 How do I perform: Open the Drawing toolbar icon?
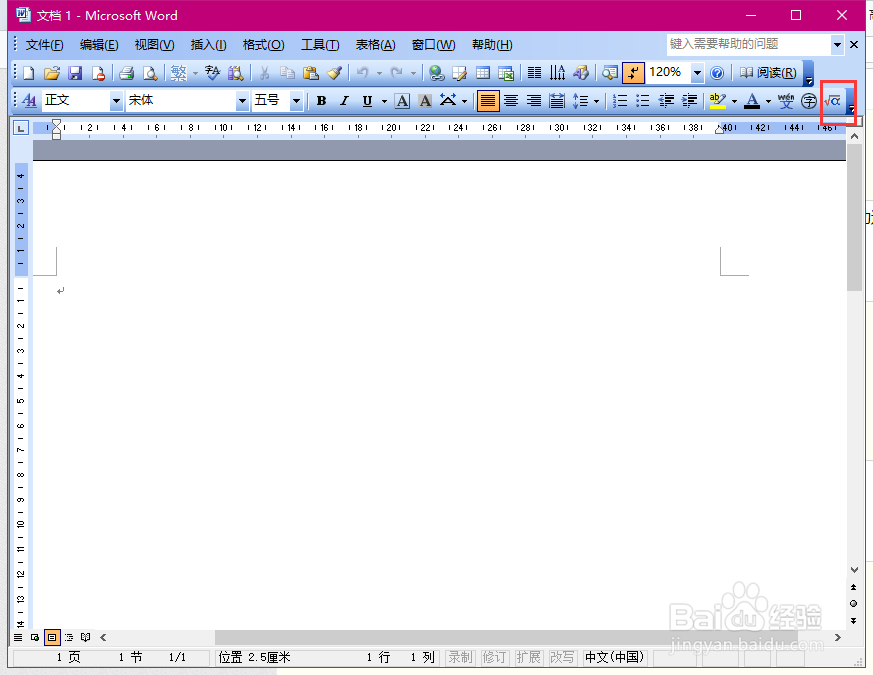(x=581, y=73)
